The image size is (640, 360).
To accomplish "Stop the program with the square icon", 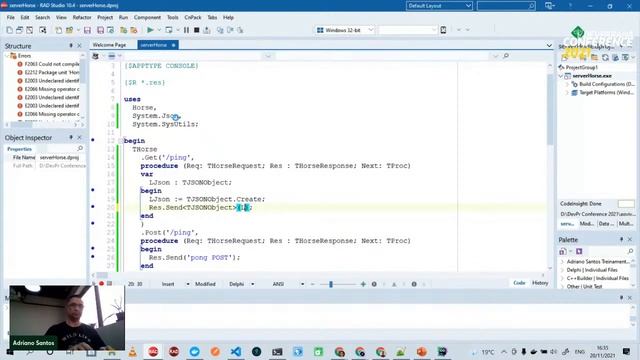I will pyautogui.click(x=197, y=30).
